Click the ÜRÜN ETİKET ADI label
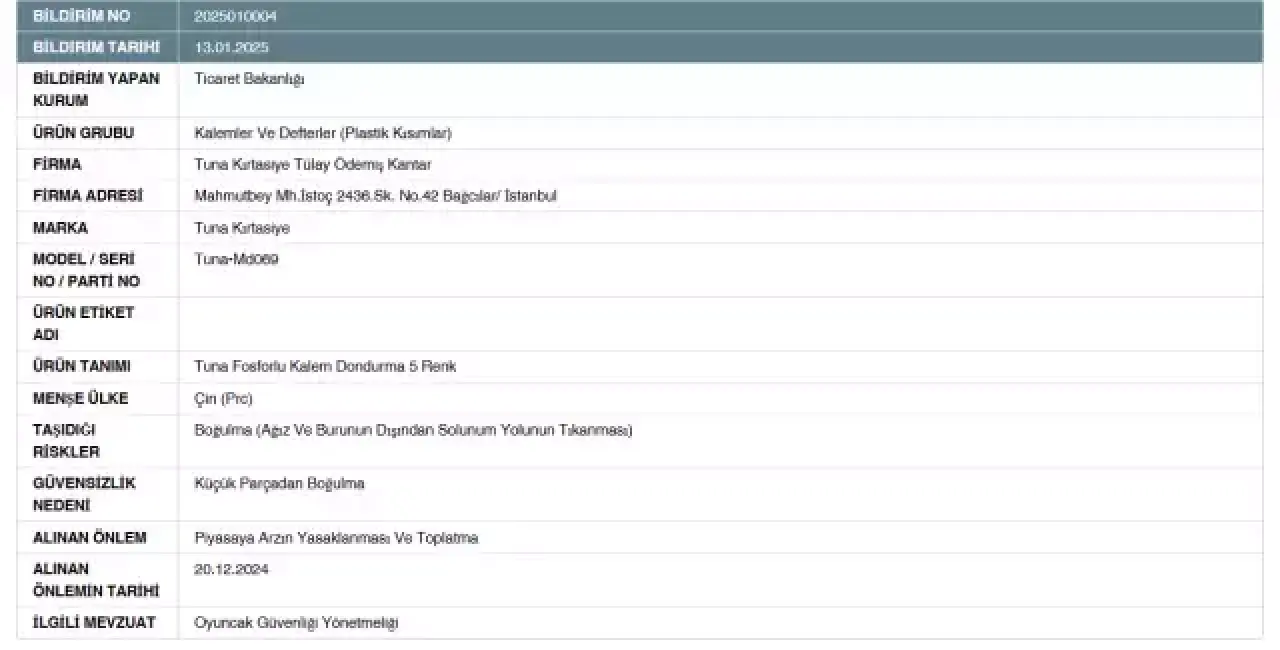Viewport: 1280px width, 650px height. click(83, 324)
